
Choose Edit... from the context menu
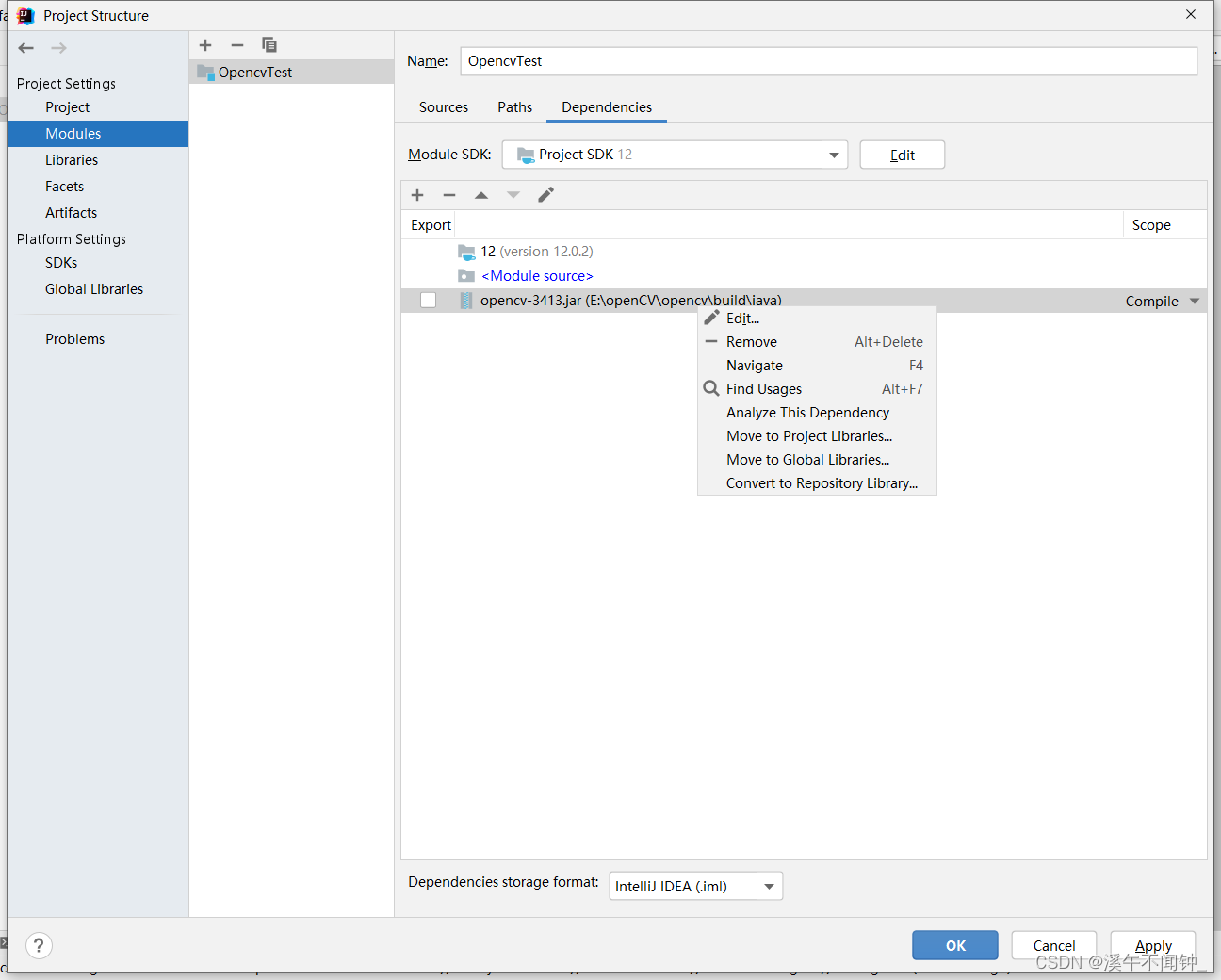[817, 318]
